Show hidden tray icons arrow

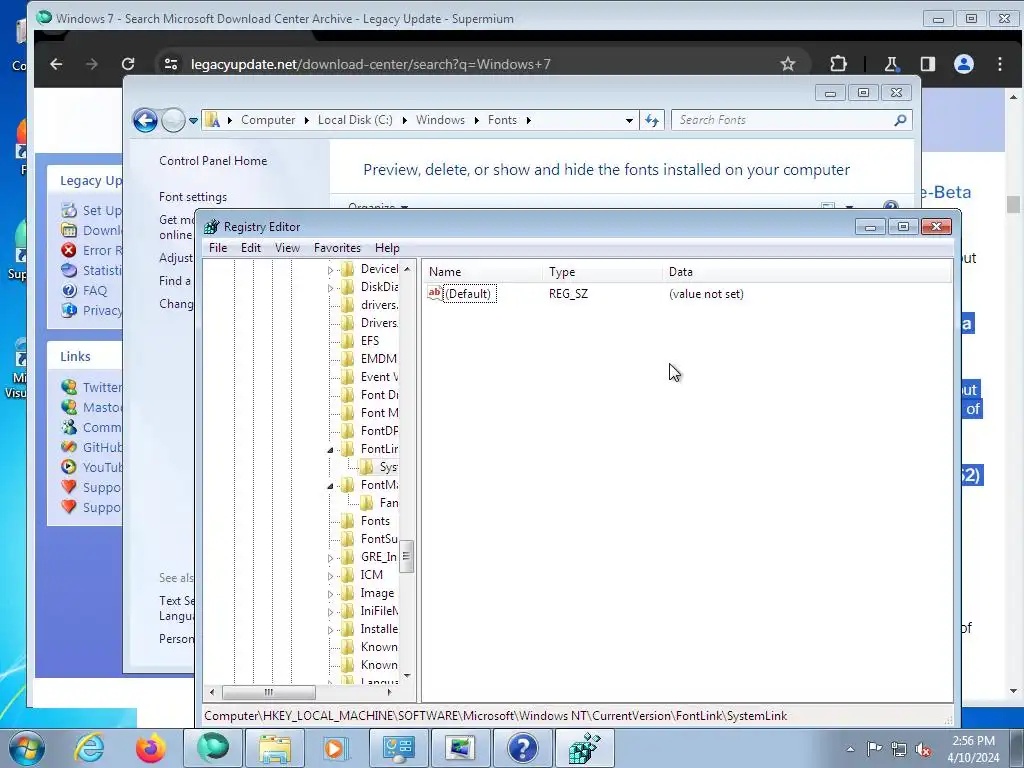coord(850,749)
